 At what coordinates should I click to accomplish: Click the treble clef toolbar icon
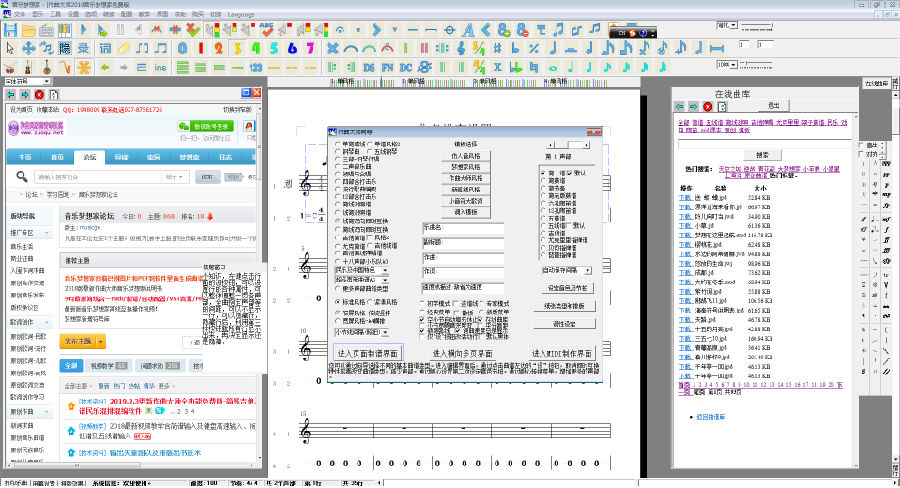(x=461, y=48)
